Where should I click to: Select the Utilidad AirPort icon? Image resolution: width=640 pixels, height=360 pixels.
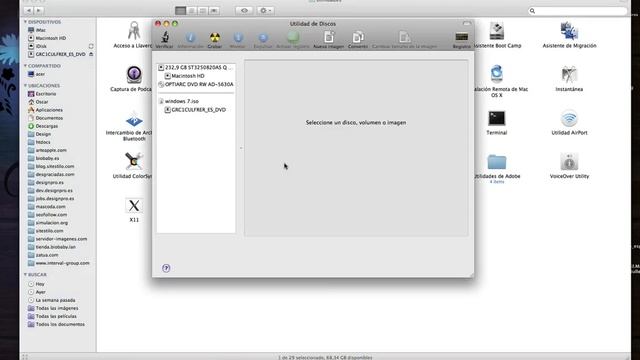569,118
